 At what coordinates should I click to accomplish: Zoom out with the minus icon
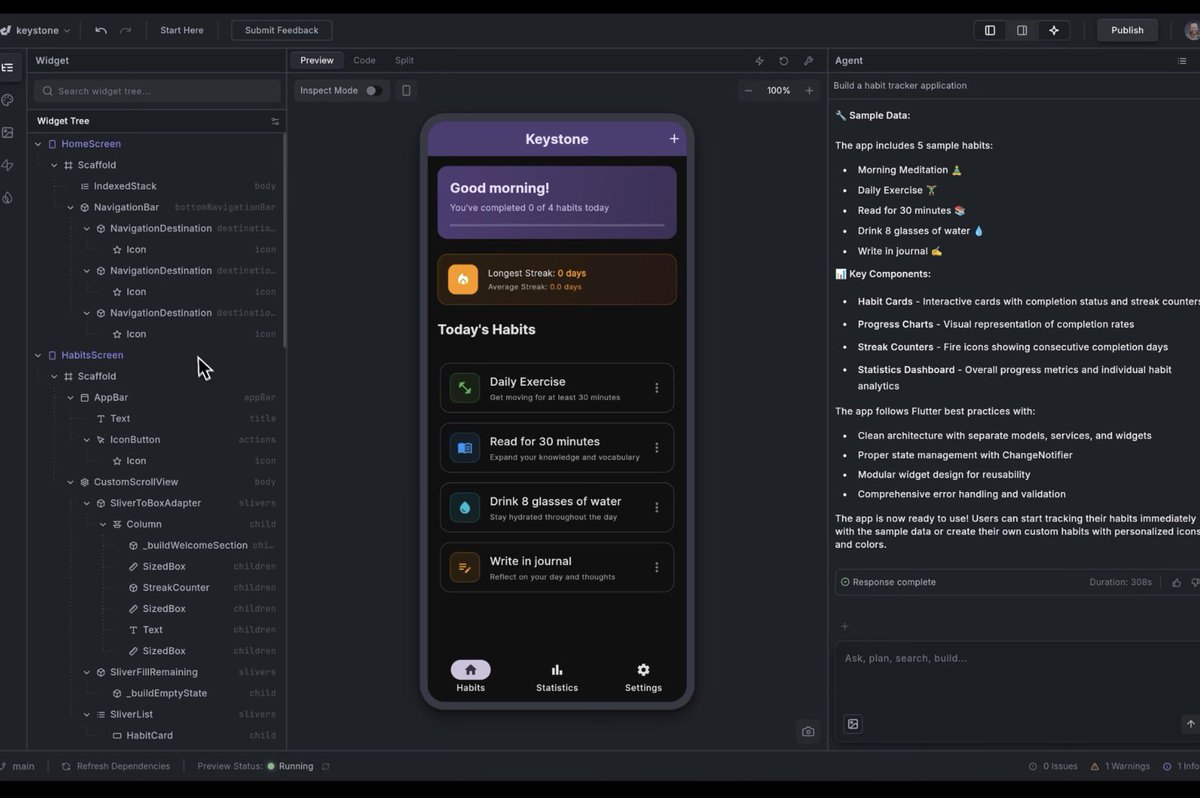(748, 90)
